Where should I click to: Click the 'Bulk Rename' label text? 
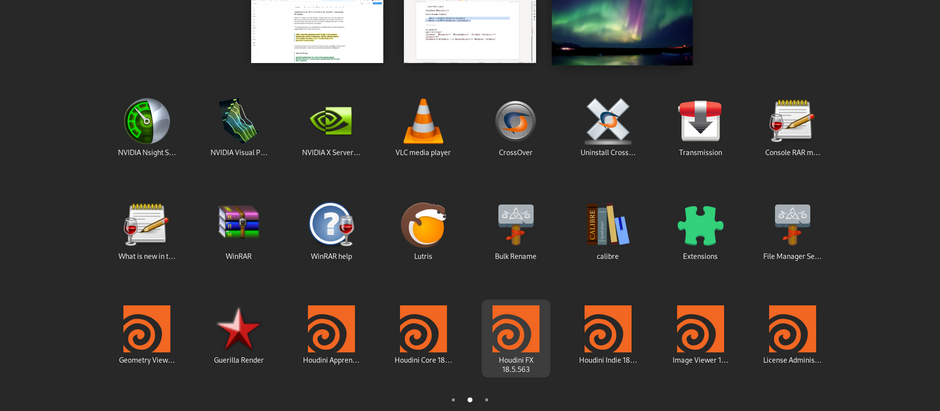pyautogui.click(x=516, y=256)
